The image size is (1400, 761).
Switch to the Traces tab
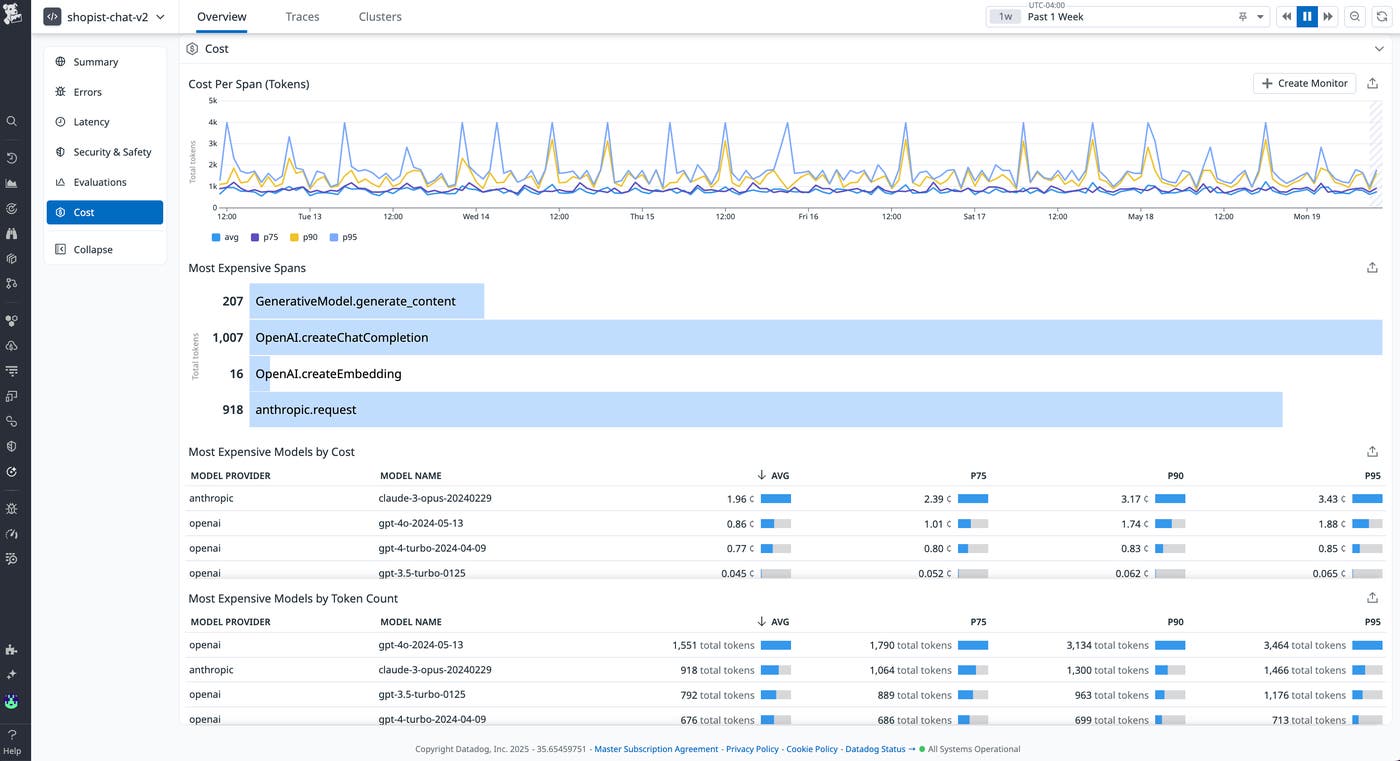[302, 17]
